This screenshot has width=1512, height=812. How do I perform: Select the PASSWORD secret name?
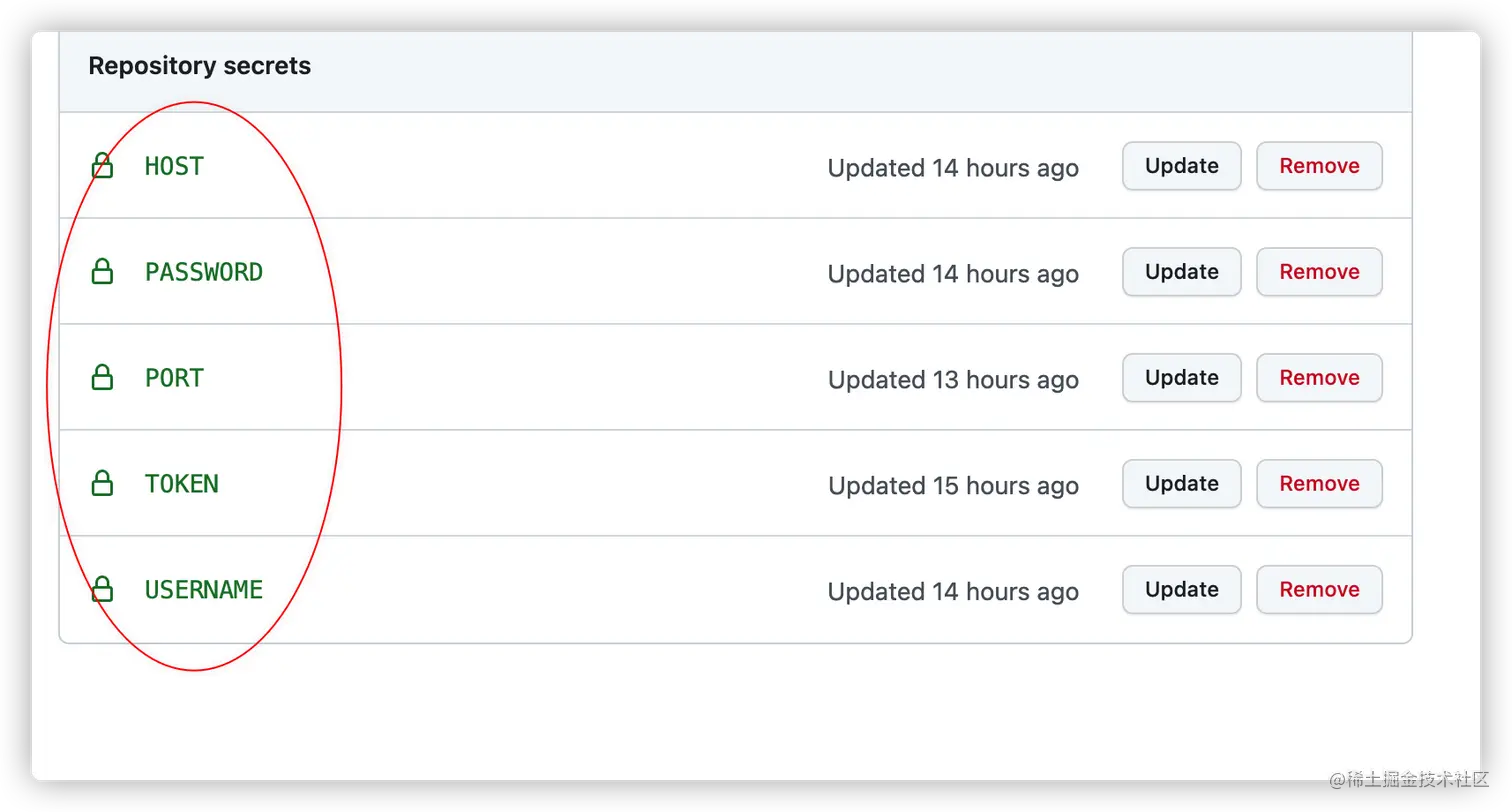coord(204,272)
